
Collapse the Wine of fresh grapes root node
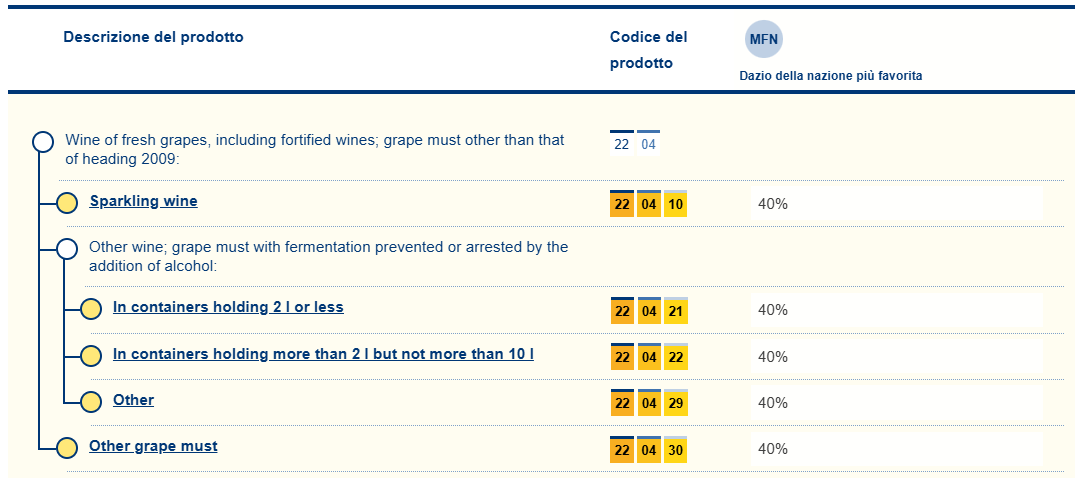click(43, 141)
